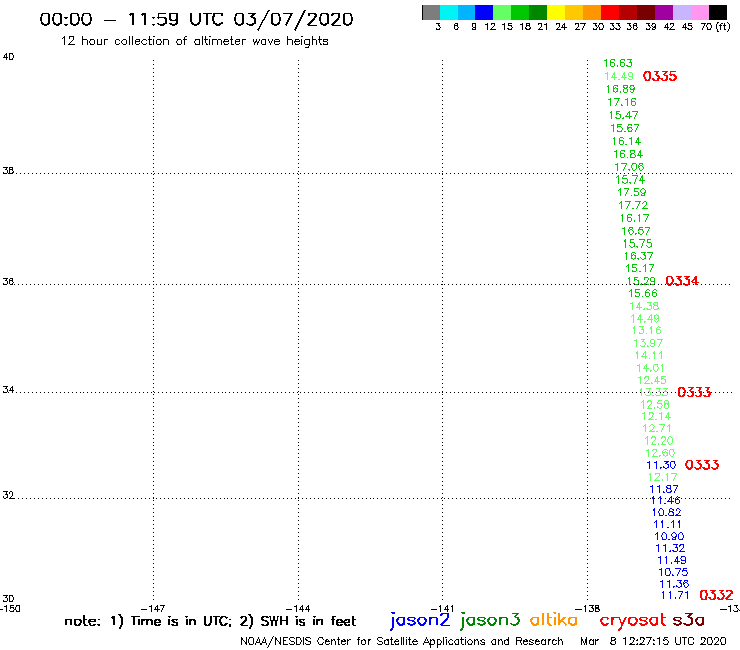Select the 10.90 reading
740x650 pixels.
[x=669, y=537]
